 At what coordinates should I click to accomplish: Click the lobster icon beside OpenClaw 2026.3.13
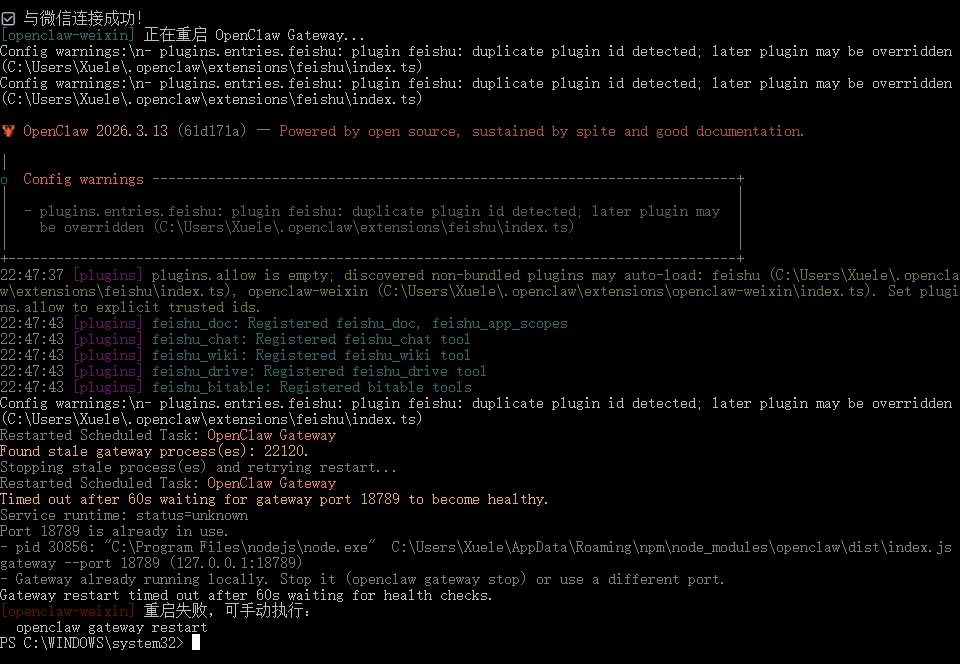pos(8,131)
